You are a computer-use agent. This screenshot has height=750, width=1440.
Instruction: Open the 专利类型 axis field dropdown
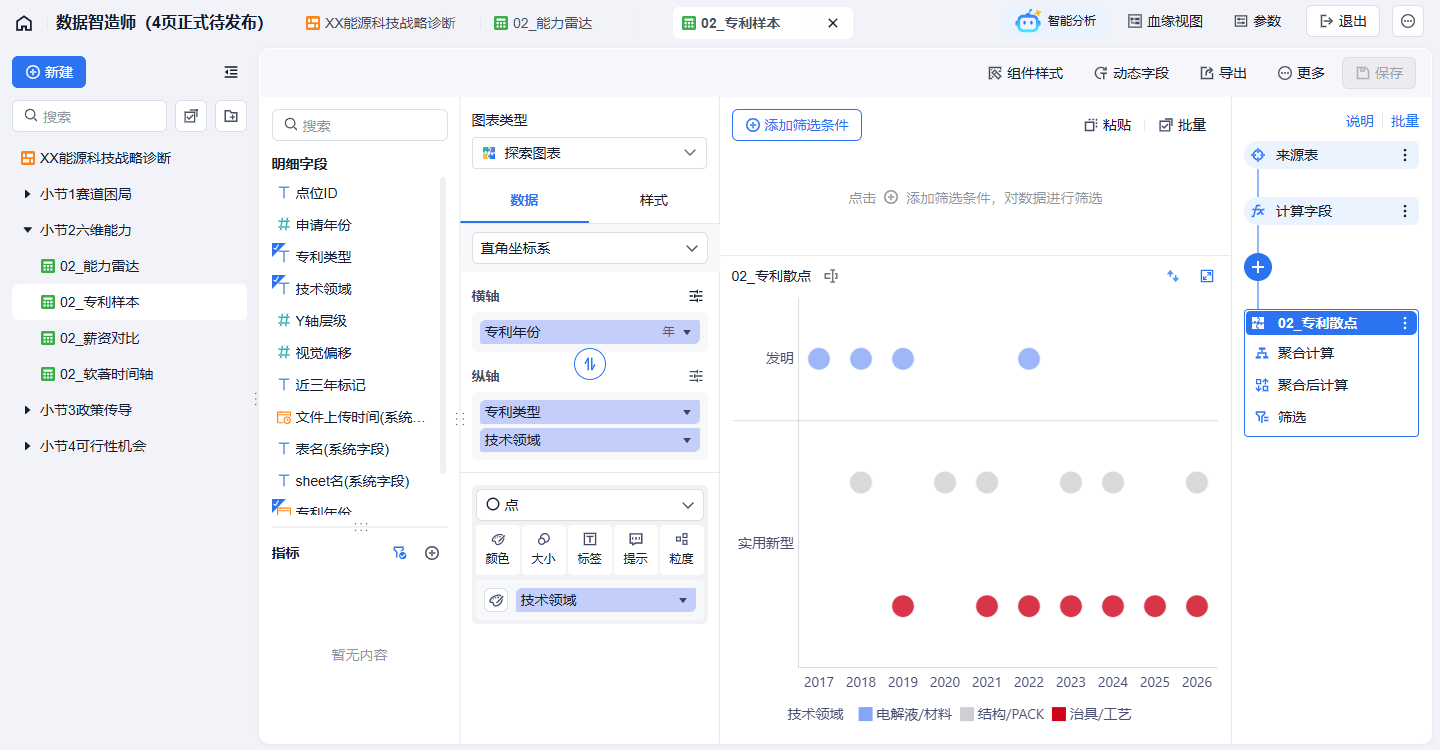pyautogui.click(x=687, y=412)
